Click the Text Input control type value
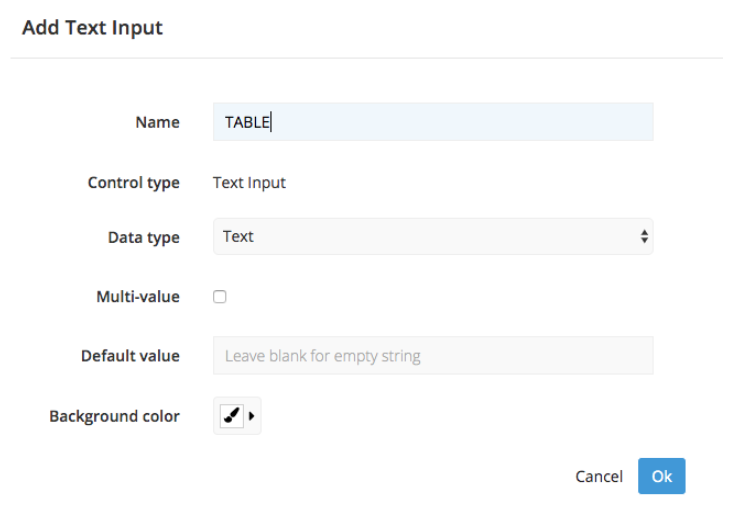Screen dimensions: 739x517 pyautogui.click(x=249, y=182)
